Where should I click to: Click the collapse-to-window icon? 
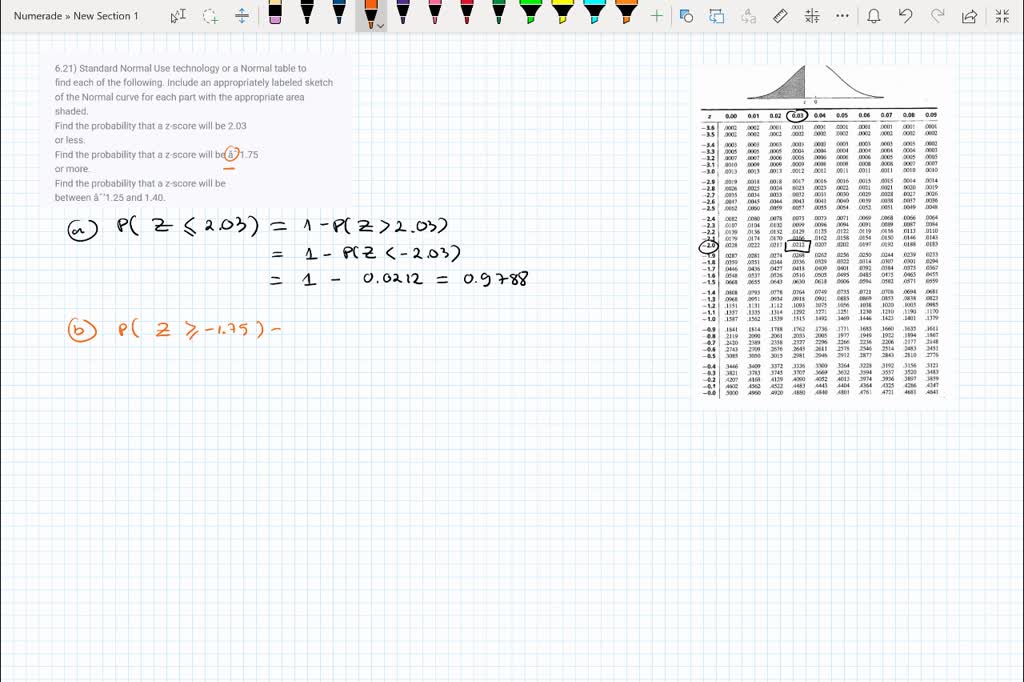coord(1001,16)
